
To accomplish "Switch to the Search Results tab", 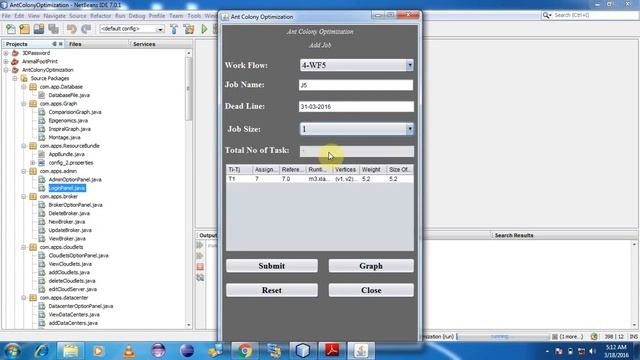I will pos(514,236).
